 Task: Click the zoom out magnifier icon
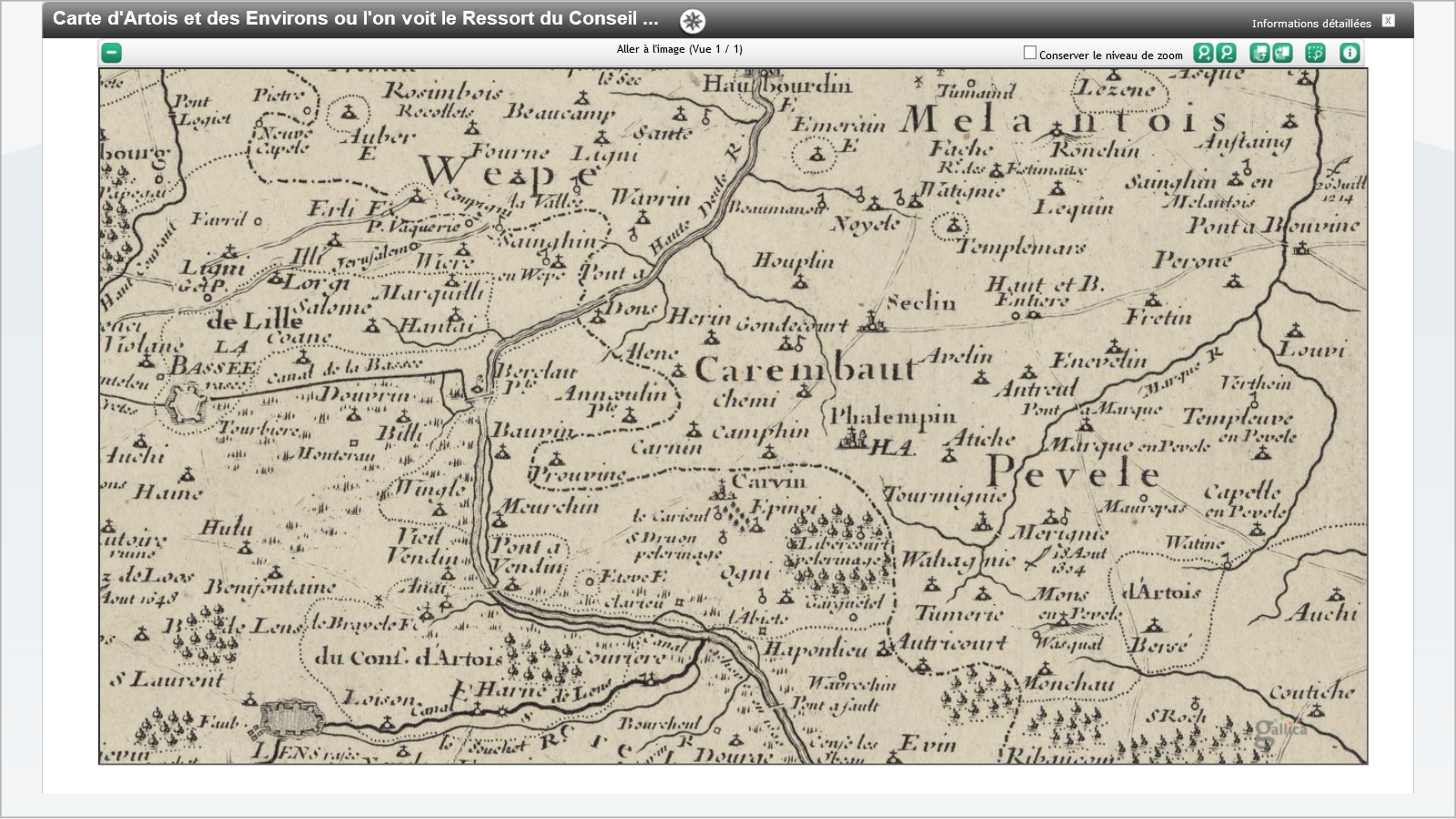[x=1226, y=53]
